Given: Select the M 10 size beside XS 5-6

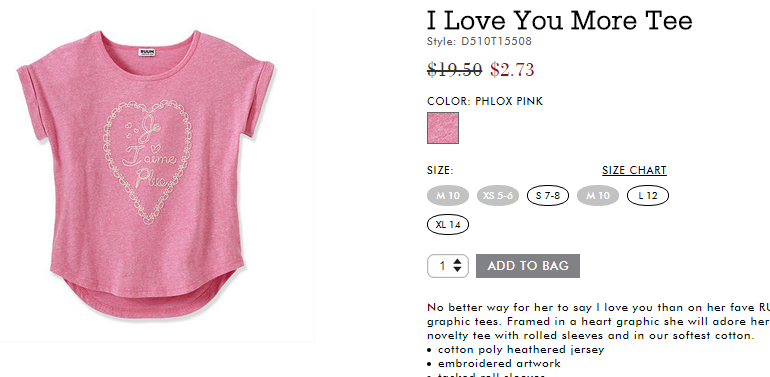Looking at the screenshot, I should coord(448,196).
